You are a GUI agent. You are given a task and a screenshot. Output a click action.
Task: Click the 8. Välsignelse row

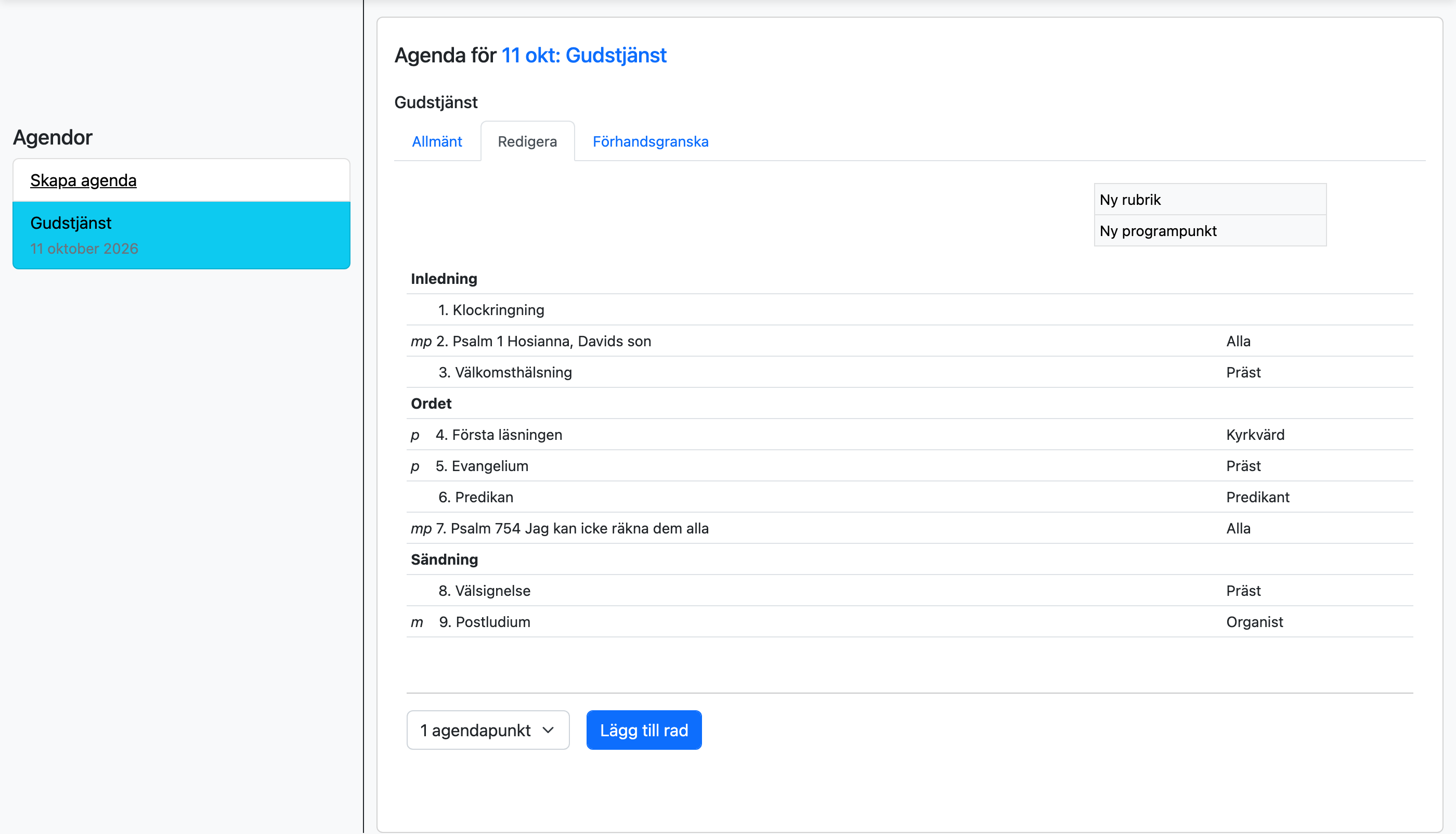pos(909,591)
